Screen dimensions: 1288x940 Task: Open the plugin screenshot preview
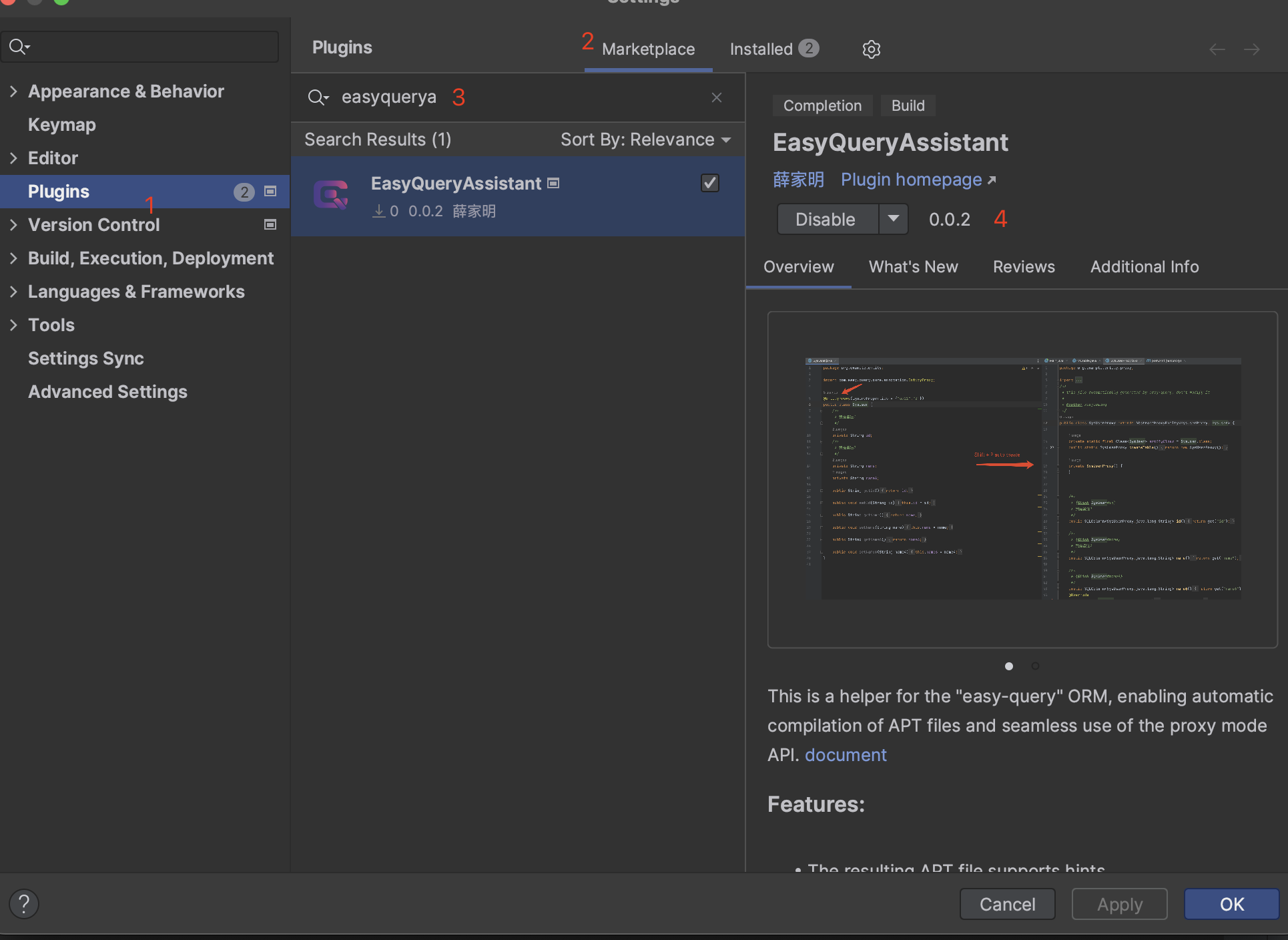click(1022, 479)
